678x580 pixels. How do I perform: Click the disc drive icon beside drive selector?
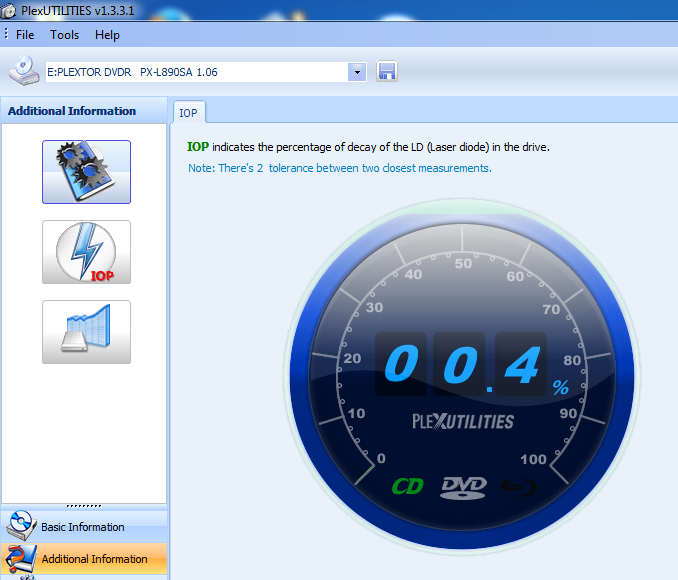24,70
